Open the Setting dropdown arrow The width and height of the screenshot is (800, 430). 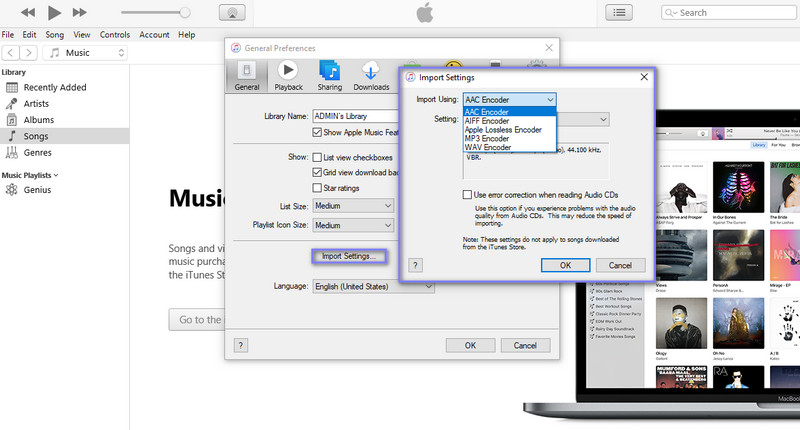pyautogui.click(x=603, y=119)
